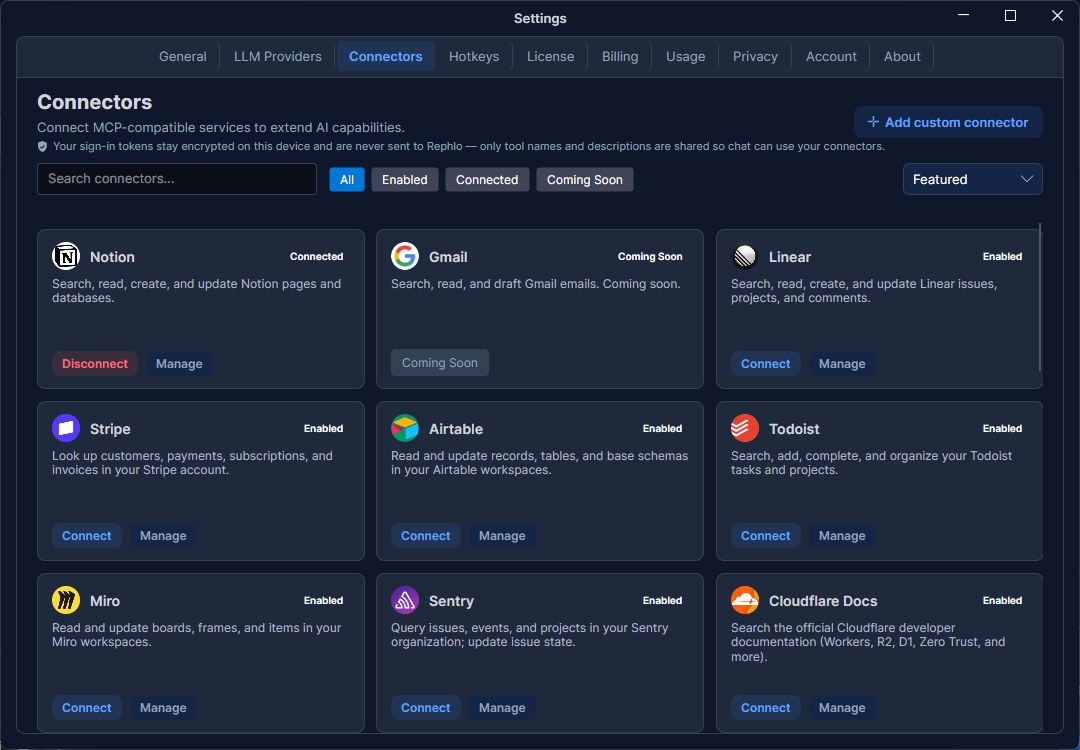Manage the Linear connector
The height and width of the screenshot is (750, 1080).
point(842,364)
